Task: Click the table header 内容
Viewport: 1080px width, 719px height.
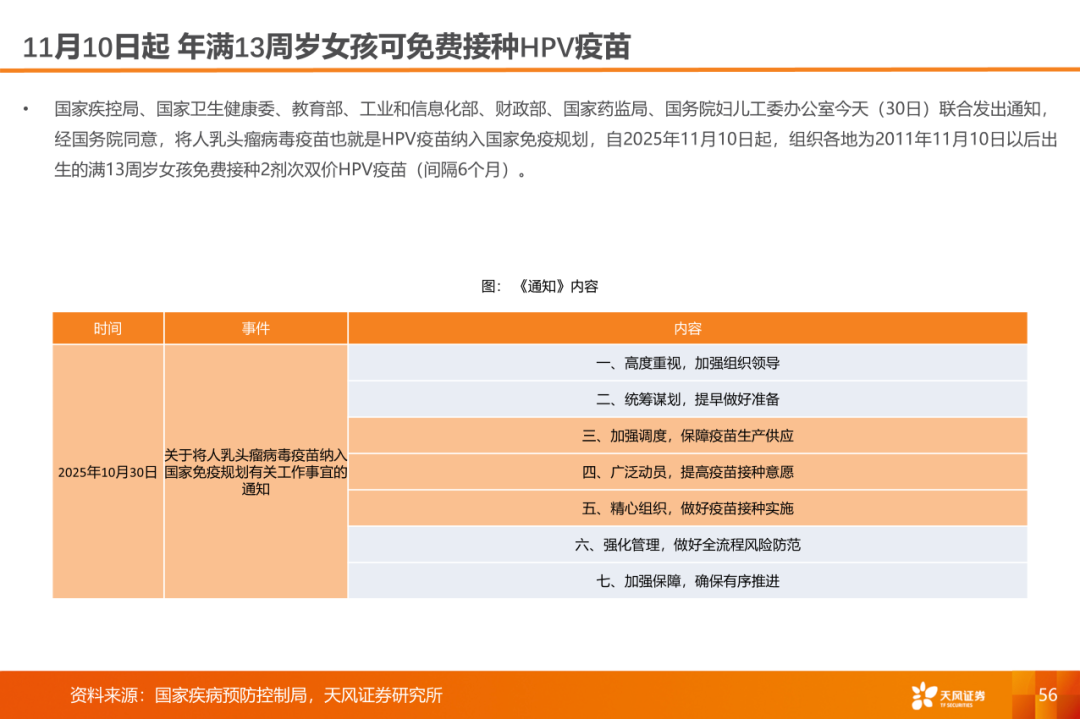Action: 687,329
